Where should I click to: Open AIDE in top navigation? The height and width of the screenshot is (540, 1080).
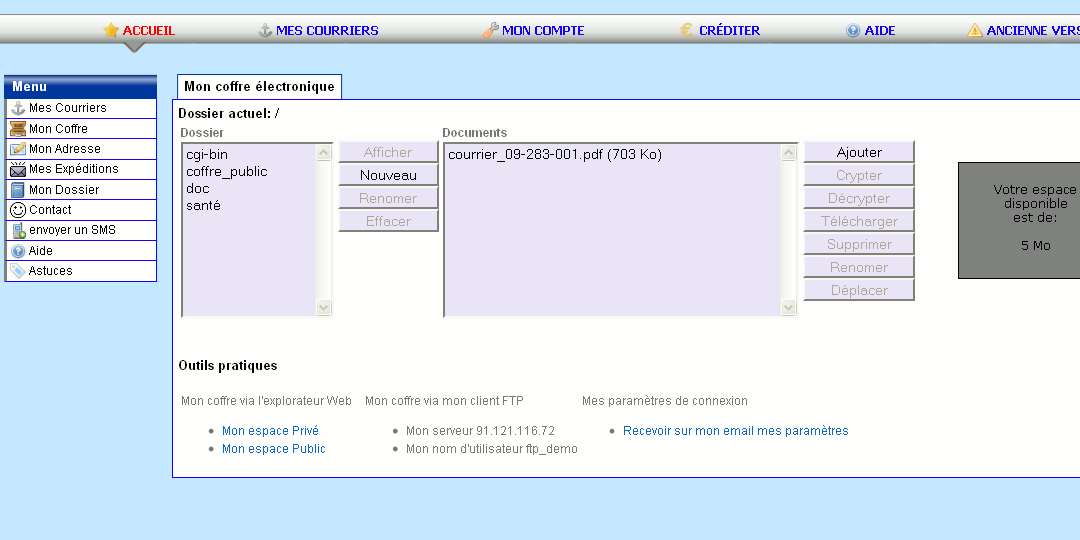coord(880,30)
